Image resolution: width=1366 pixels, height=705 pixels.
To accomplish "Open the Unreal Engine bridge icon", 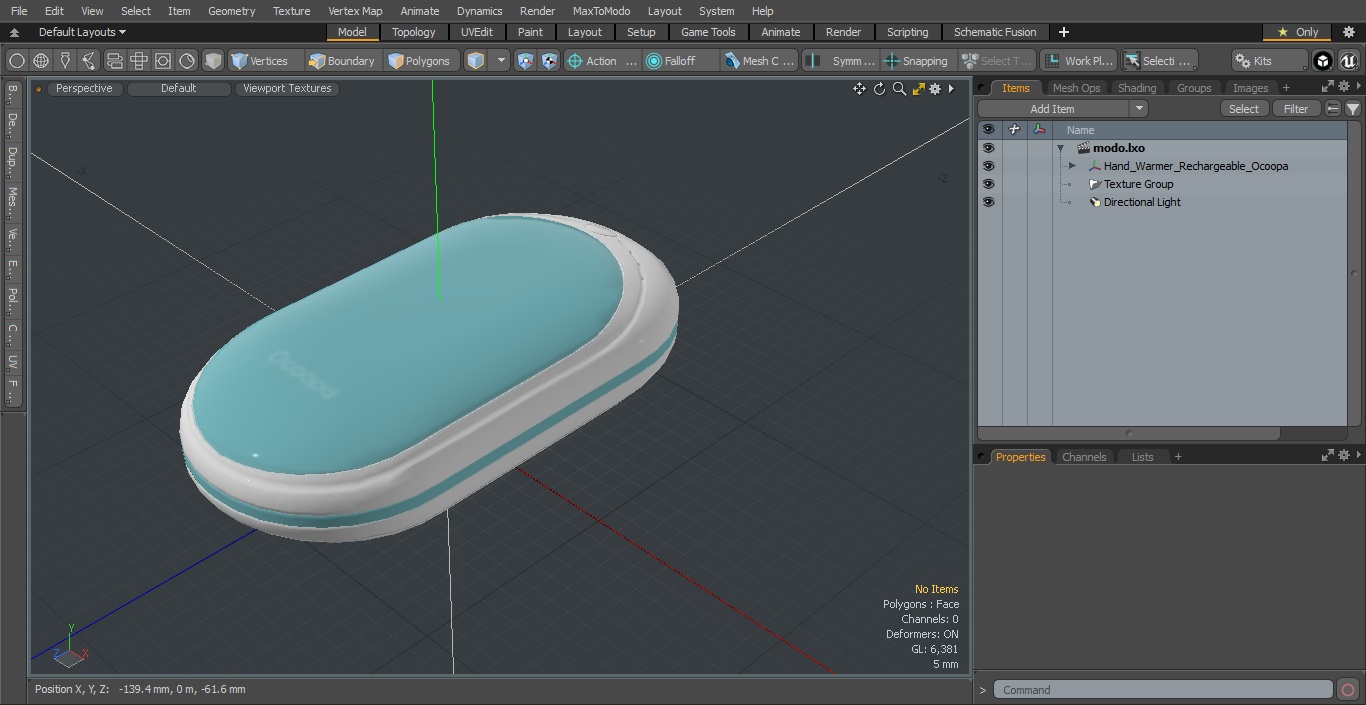I will [1349, 61].
